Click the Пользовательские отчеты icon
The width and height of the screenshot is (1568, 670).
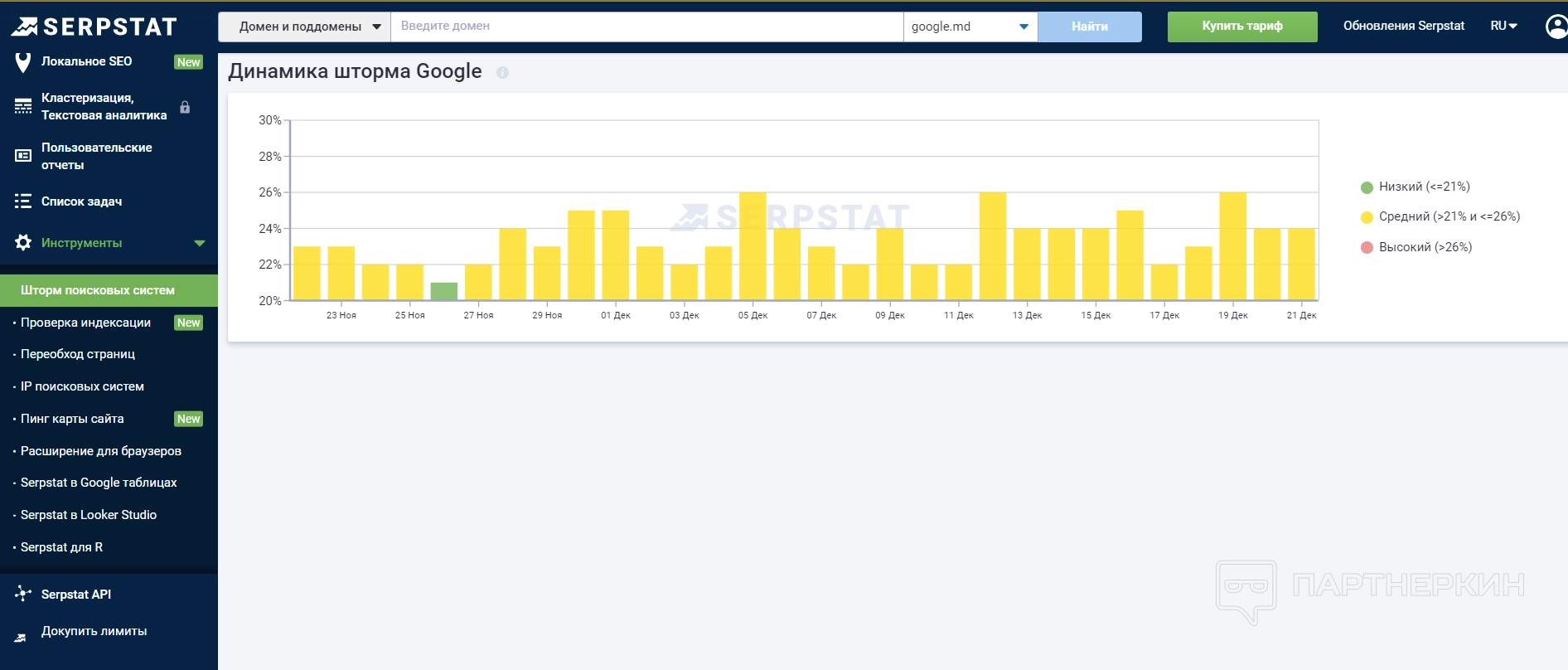23,156
